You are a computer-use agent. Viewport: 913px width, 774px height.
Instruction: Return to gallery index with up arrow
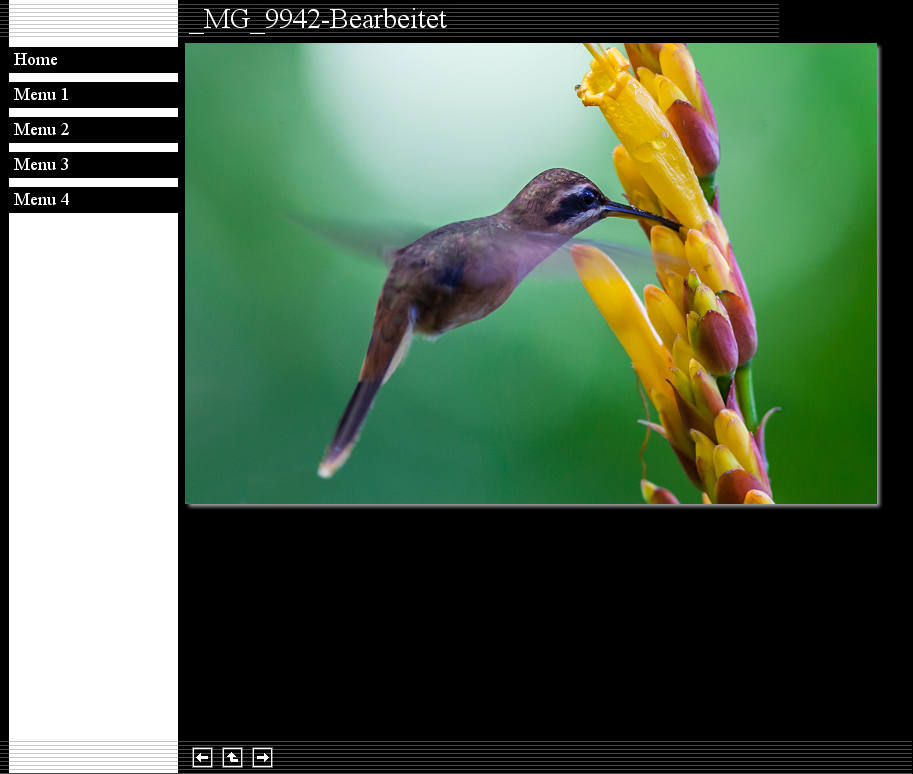pos(232,758)
